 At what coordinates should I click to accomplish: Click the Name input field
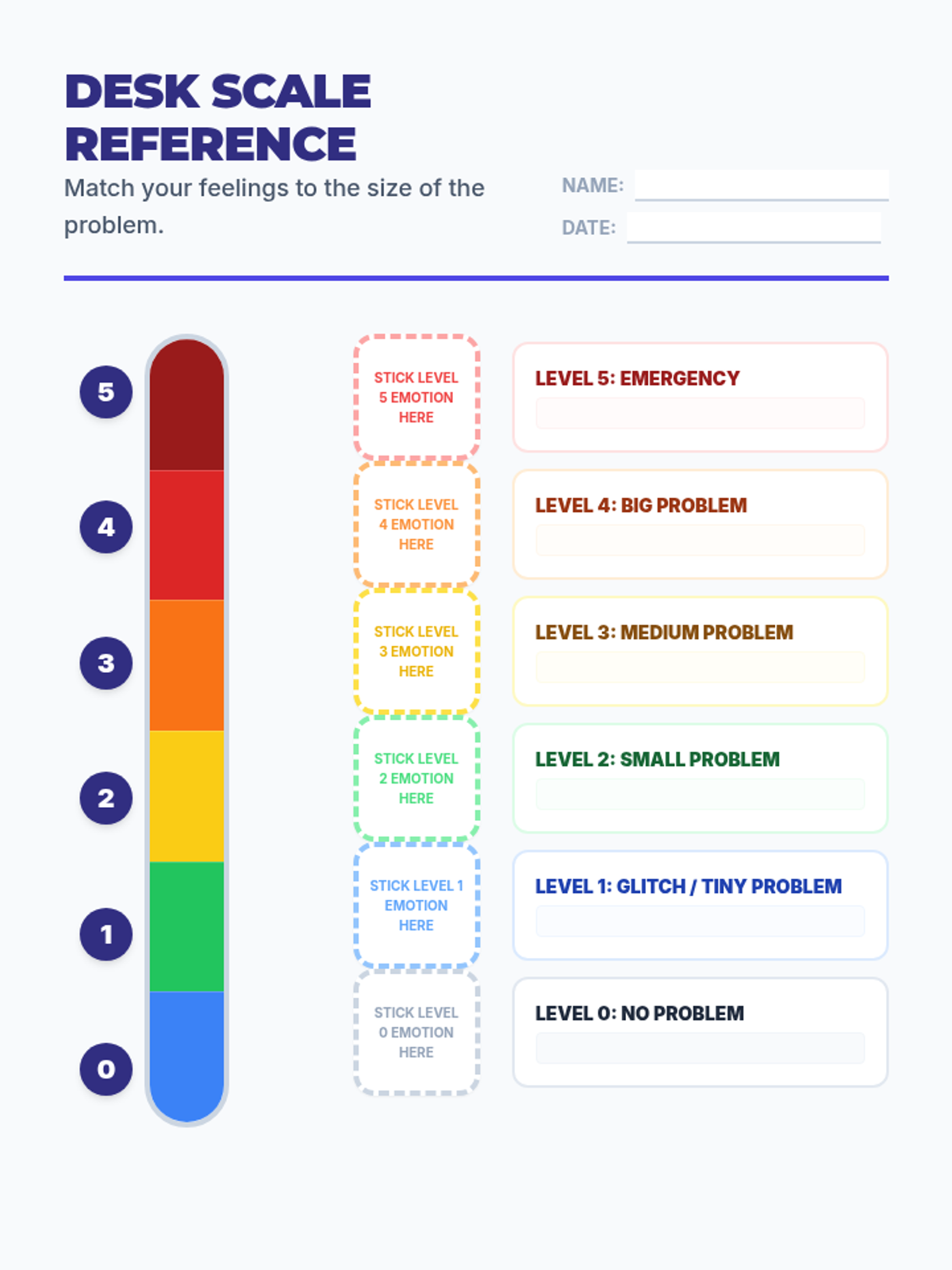pos(762,184)
